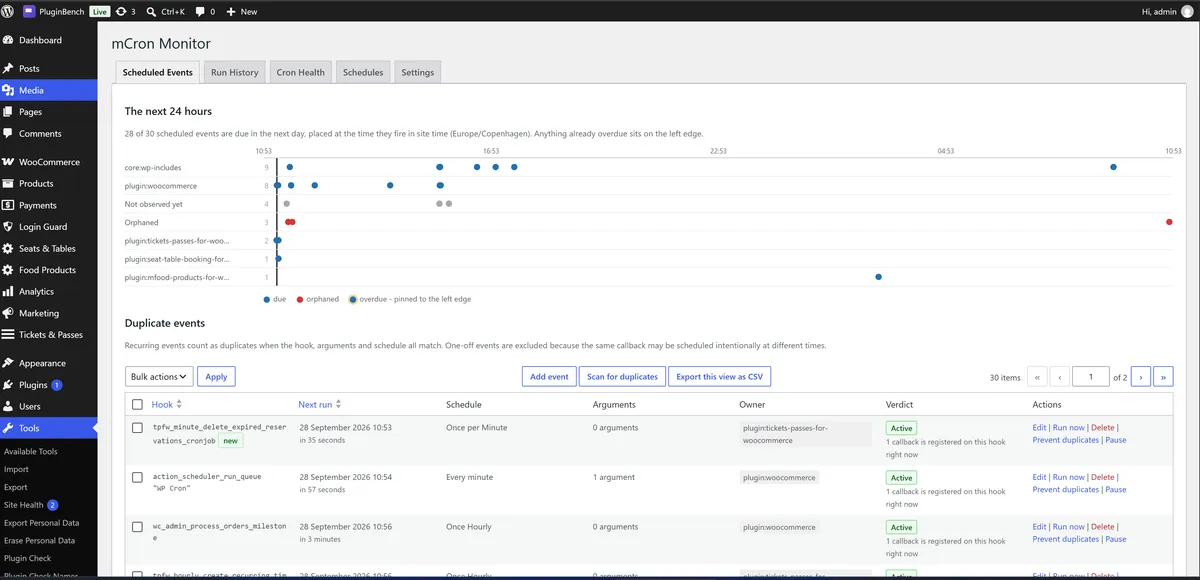Click the Payments sidebar icon

click(x=9, y=205)
